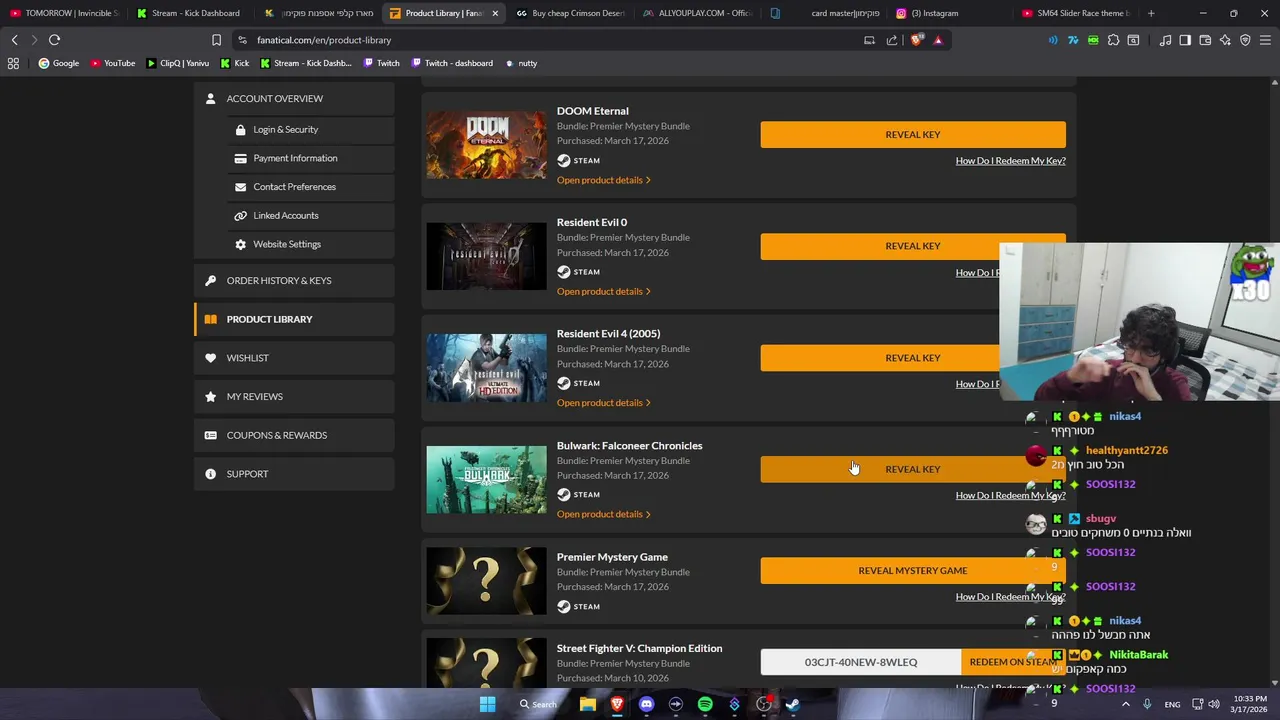
Task: Open the apps grid in bookmarks bar
Action: click(x=13, y=63)
